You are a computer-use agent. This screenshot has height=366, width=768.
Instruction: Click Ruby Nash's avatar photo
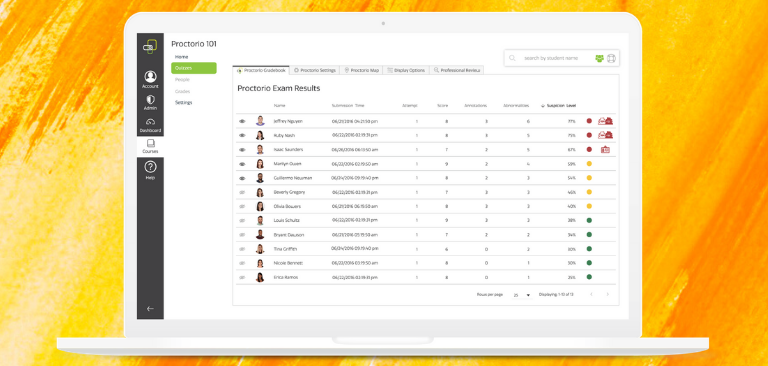[x=260, y=135]
